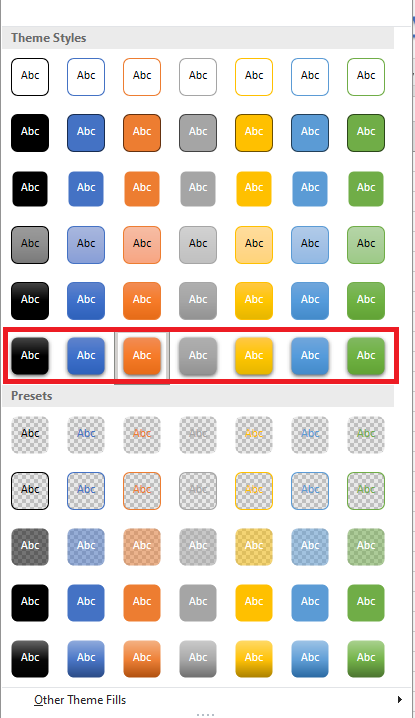The height and width of the screenshot is (718, 415).
Task: Choose the orange solid fill with dark border style
Action: pyautogui.click(x=142, y=133)
